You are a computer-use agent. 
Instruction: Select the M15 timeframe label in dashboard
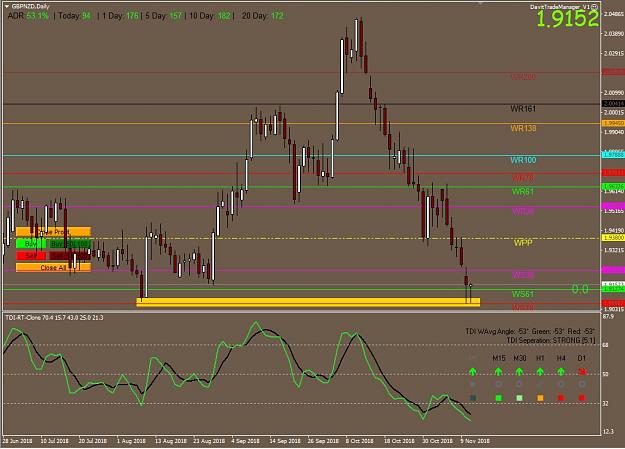coord(499,358)
